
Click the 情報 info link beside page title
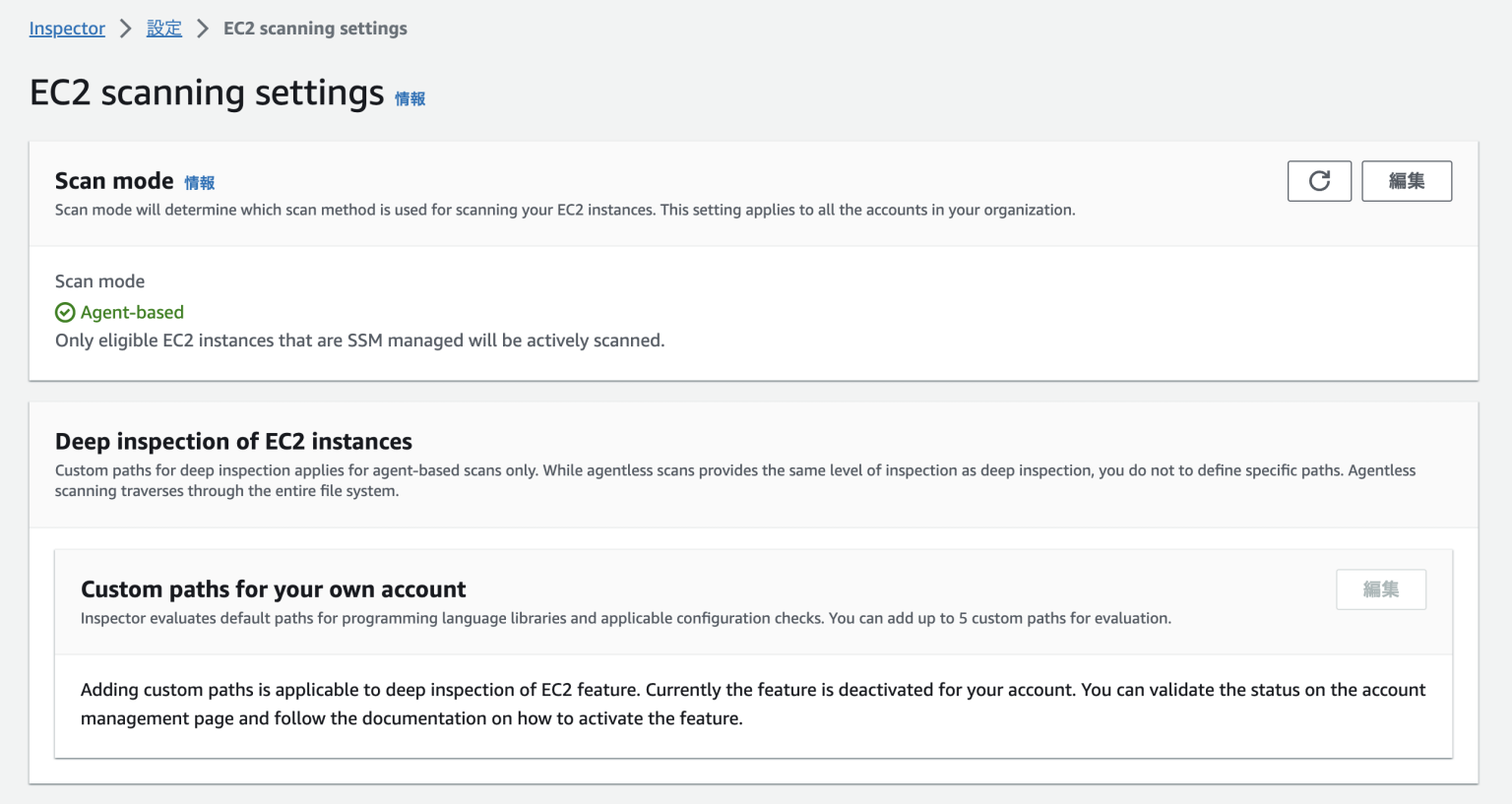(409, 98)
